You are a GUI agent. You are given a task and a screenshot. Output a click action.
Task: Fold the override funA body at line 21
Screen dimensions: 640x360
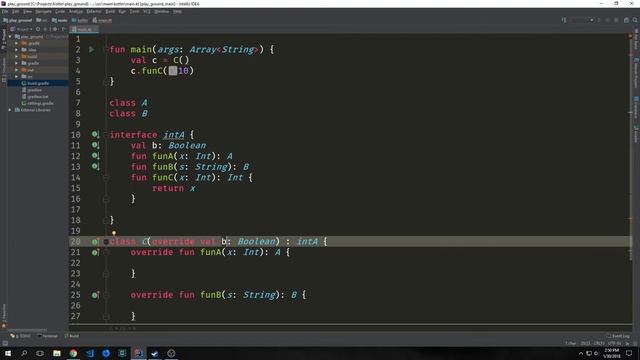(x=106, y=252)
